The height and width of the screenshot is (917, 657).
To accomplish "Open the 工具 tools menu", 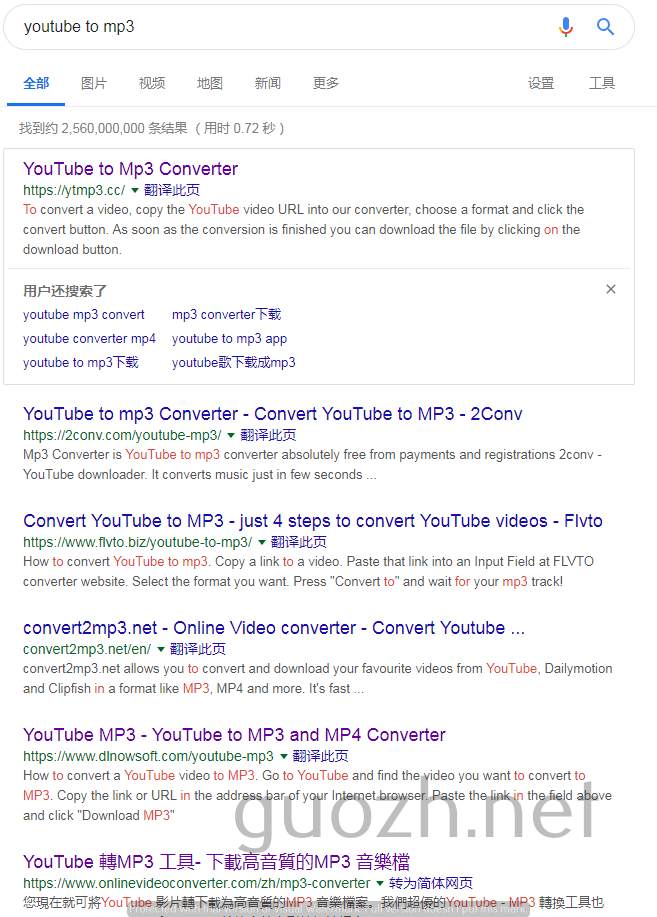I will [601, 84].
